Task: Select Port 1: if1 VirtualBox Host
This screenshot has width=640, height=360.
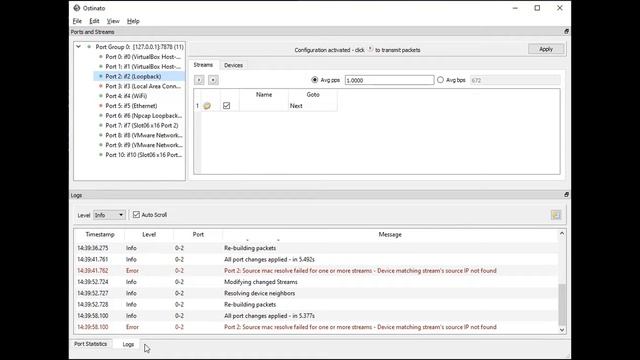Action: (x=143, y=67)
